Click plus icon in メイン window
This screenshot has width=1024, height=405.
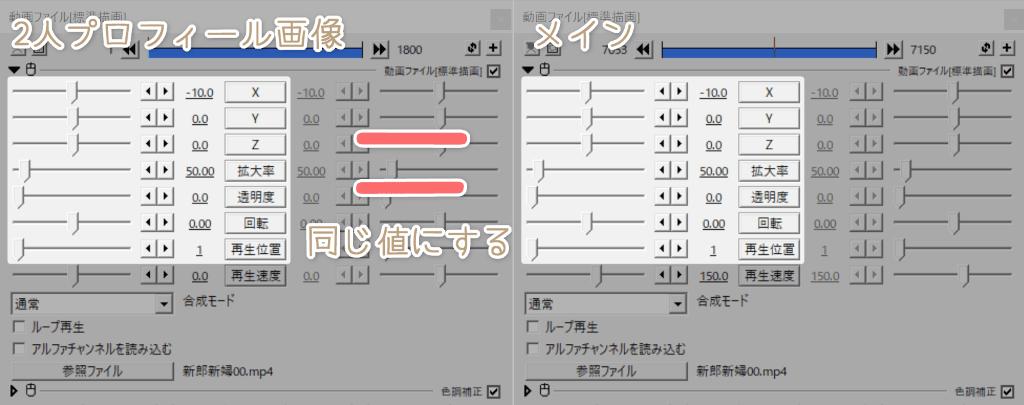(1006, 49)
